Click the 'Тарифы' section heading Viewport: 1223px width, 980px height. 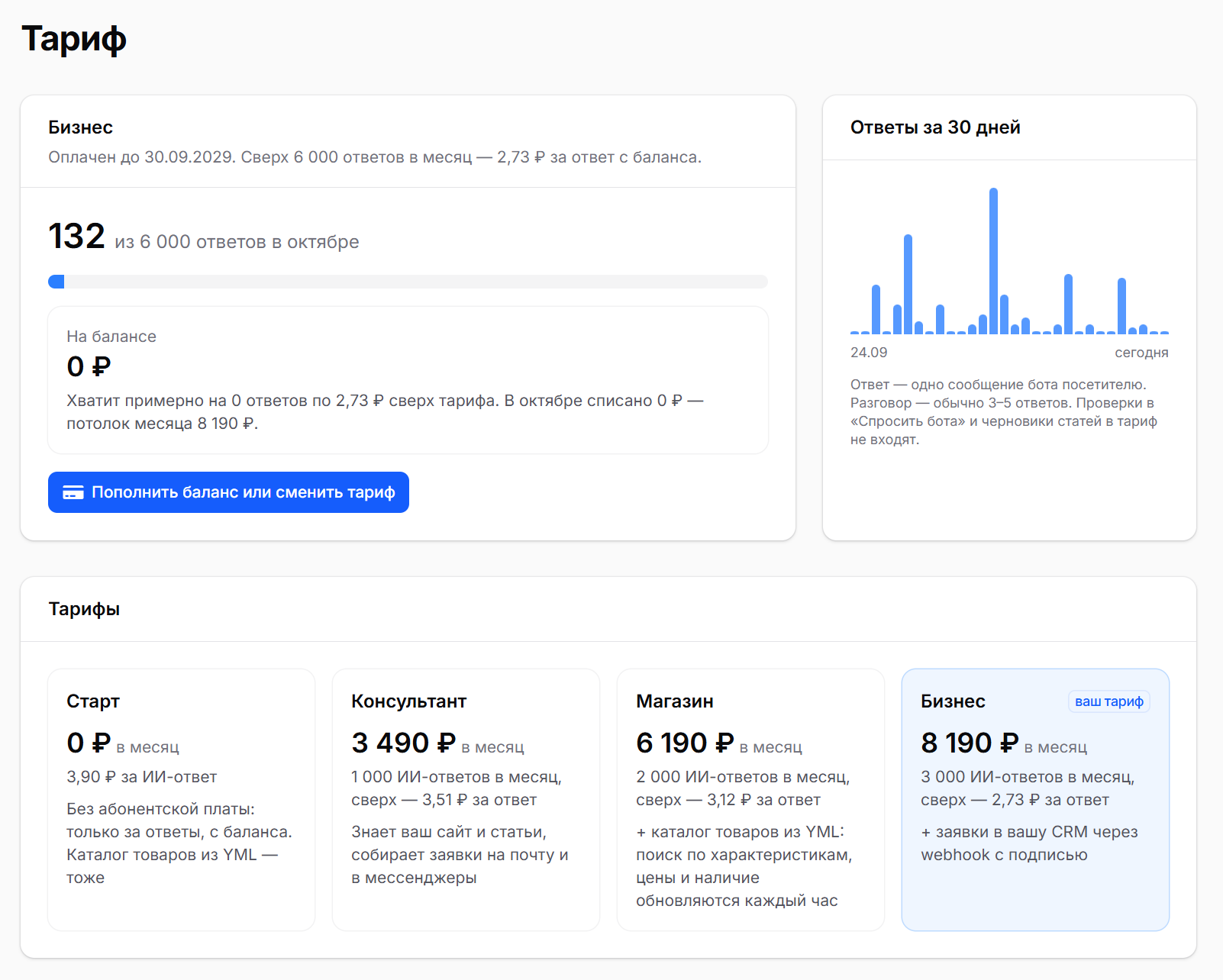point(84,609)
